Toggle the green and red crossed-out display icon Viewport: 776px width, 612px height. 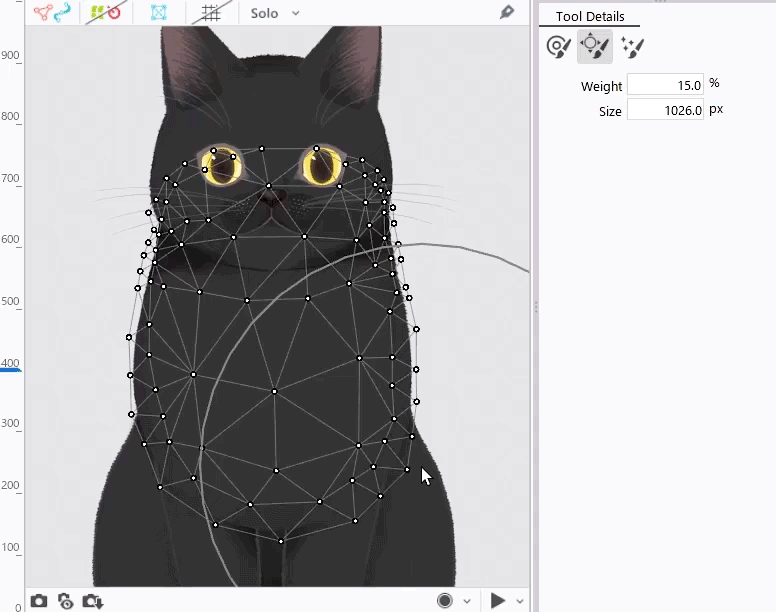pos(104,13)
